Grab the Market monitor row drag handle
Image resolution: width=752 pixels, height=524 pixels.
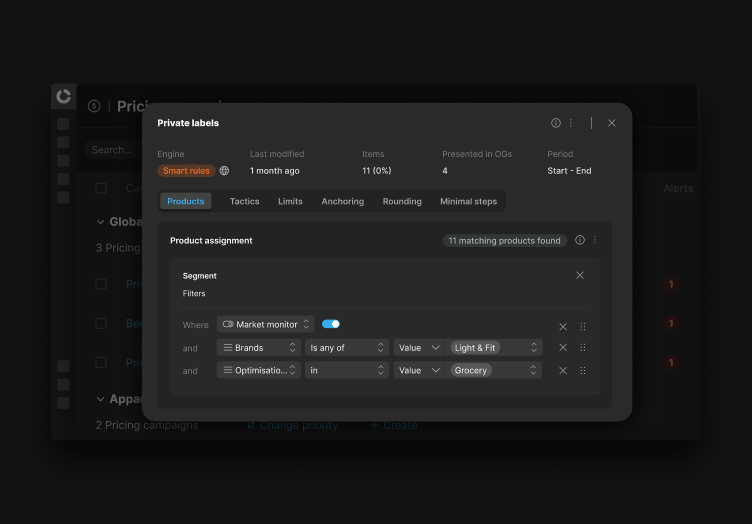pos(583,327)
